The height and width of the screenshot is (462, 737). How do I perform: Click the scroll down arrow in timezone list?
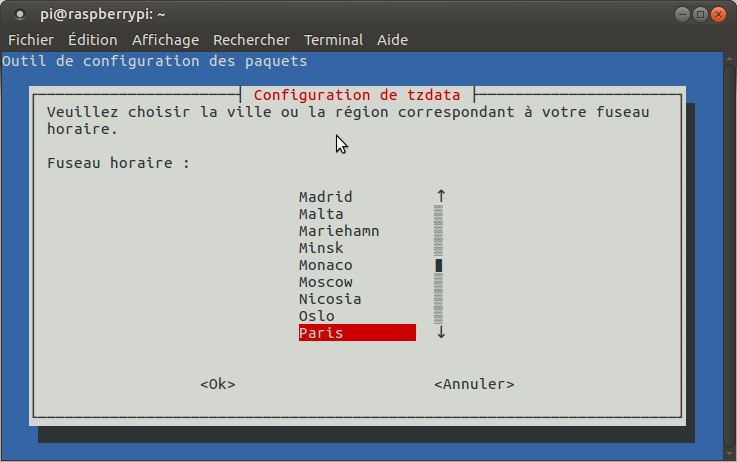[440, 333]
